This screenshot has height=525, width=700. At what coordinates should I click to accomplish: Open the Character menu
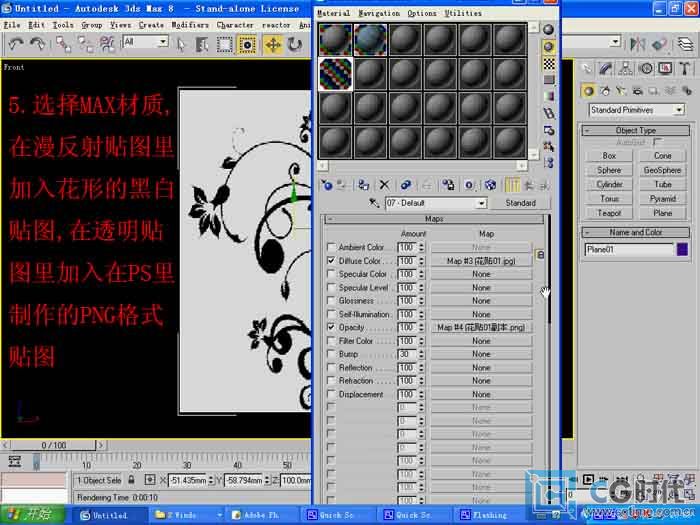point(235,25)
